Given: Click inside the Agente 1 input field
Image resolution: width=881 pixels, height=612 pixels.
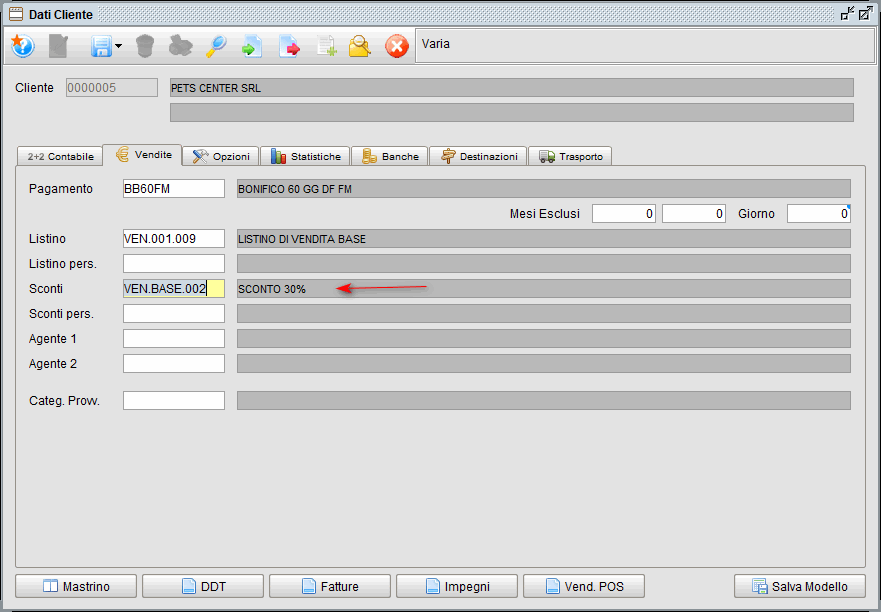Looking at the screenshot, I should (x=172, y=338).
